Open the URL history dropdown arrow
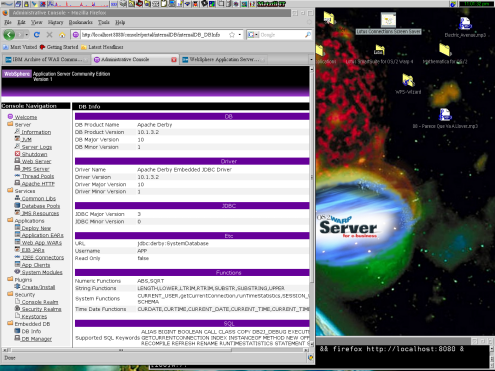 (240, 35)
